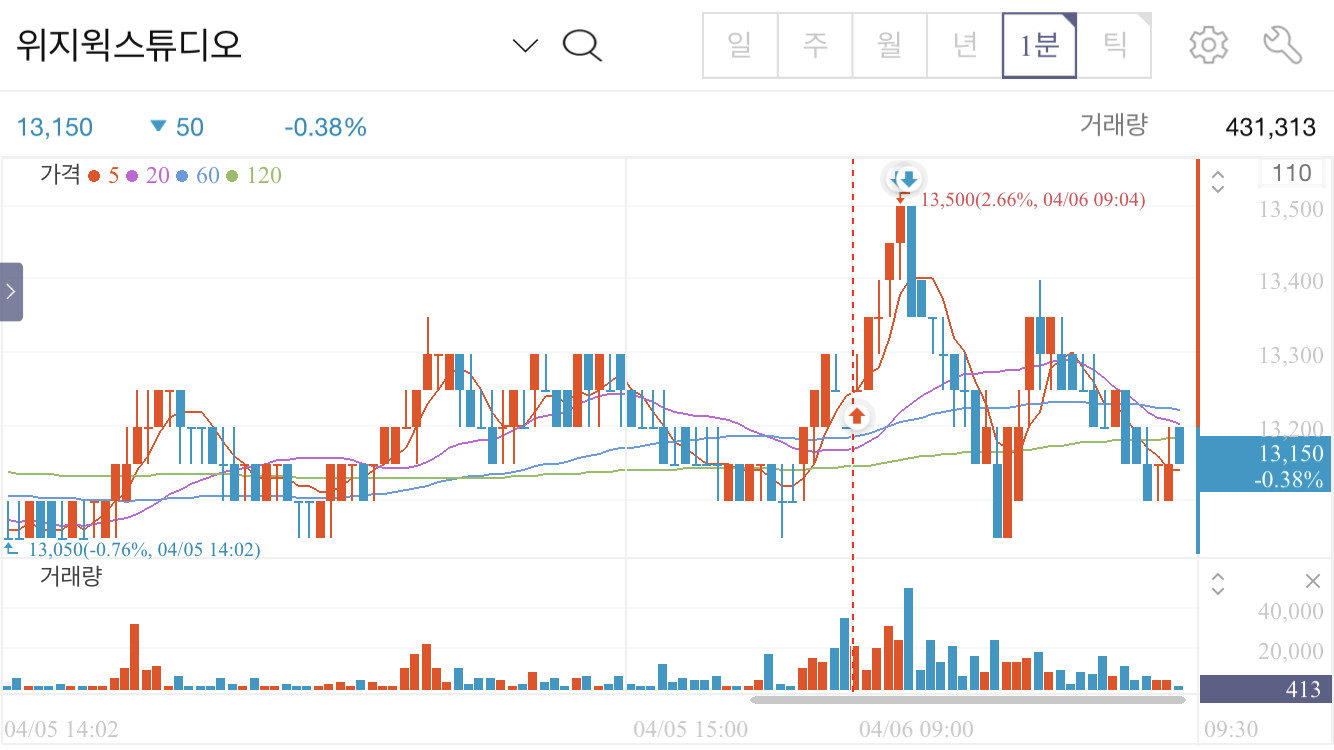Click the 40,000 volume axis label
The width and height of the screenshot is (1334, 750).
point(1291,612)
